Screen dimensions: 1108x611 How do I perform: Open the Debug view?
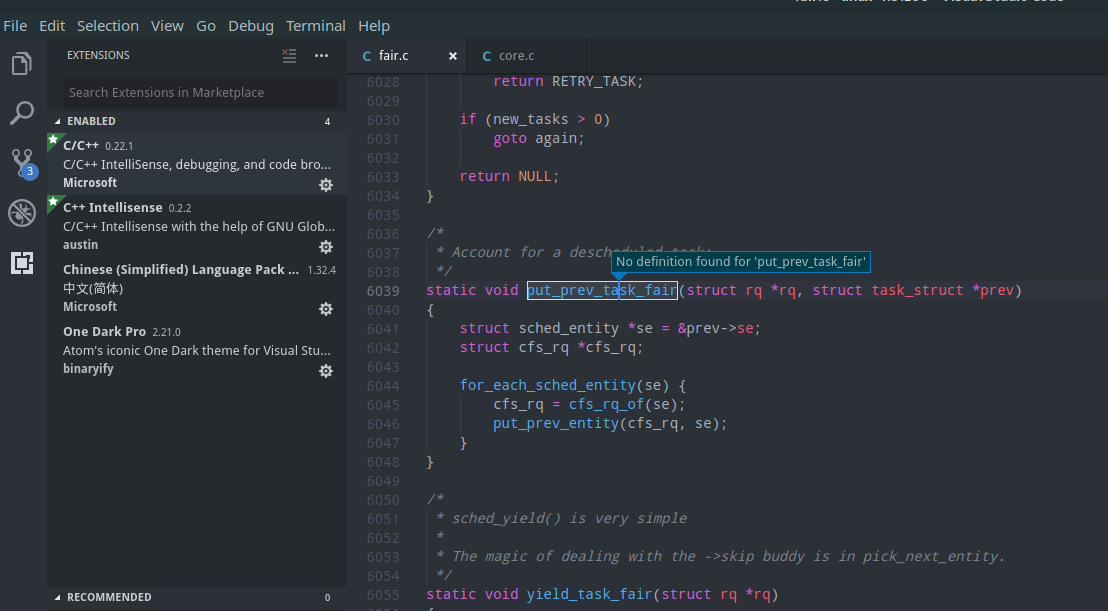coord(22,212)
